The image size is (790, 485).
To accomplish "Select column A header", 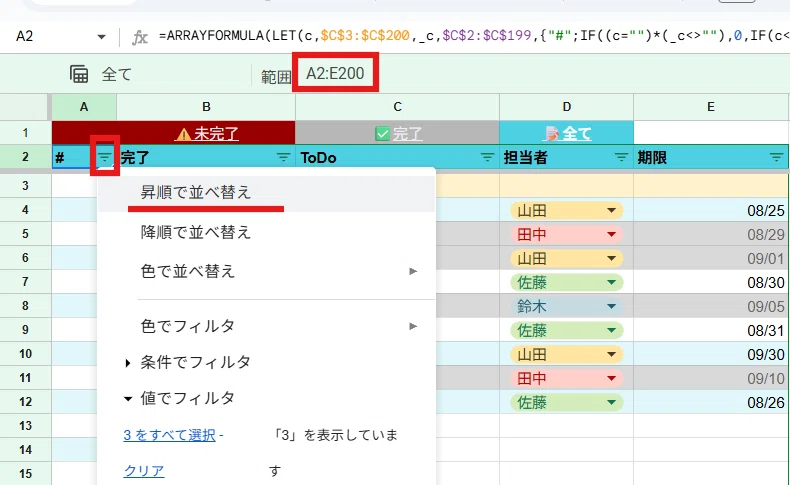I will [x=84, y=107].
